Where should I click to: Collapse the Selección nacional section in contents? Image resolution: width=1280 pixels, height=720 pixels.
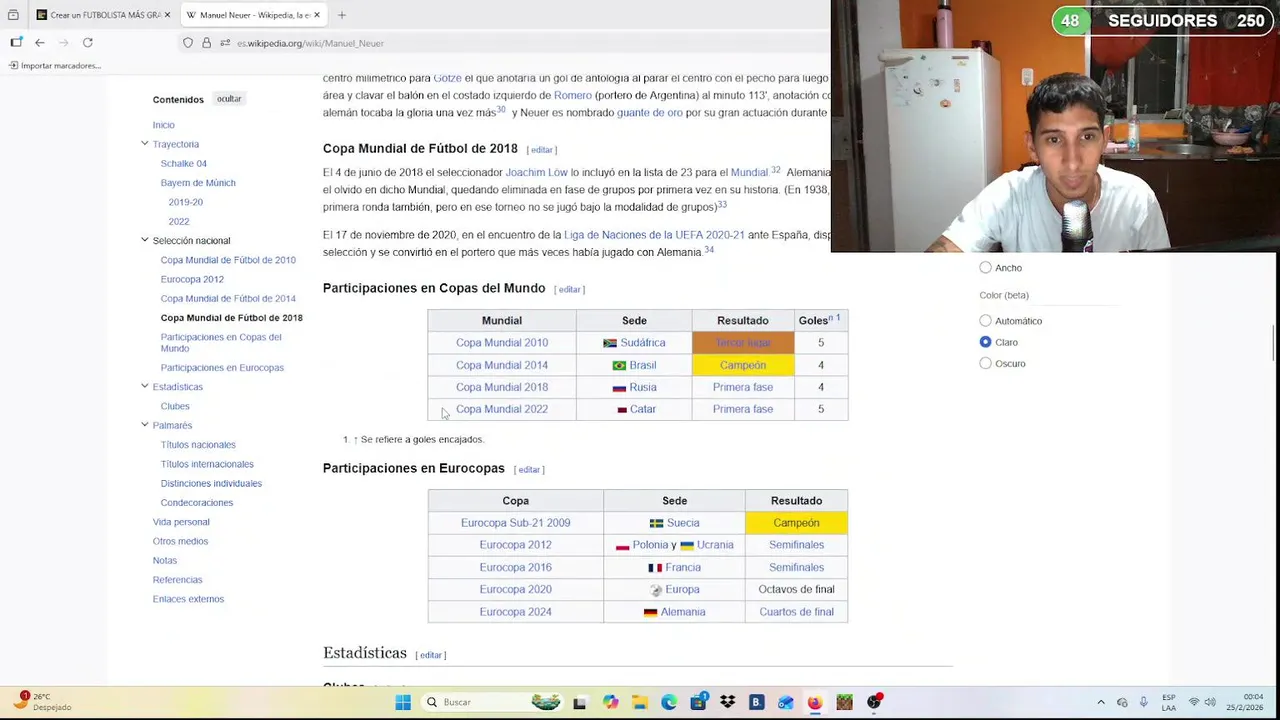coord(145,240)
